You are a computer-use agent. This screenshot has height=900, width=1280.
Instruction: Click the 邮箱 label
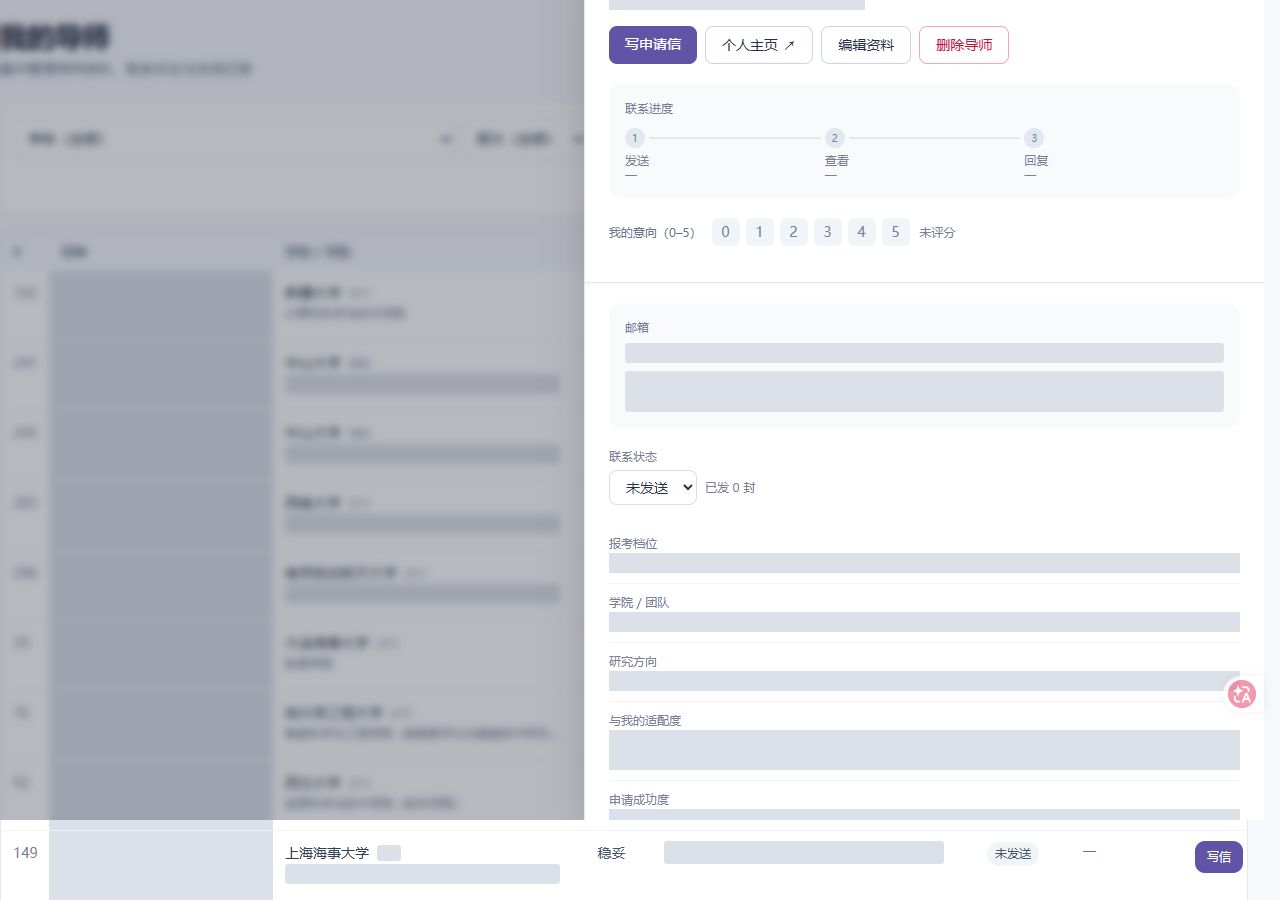pos(637,327)
